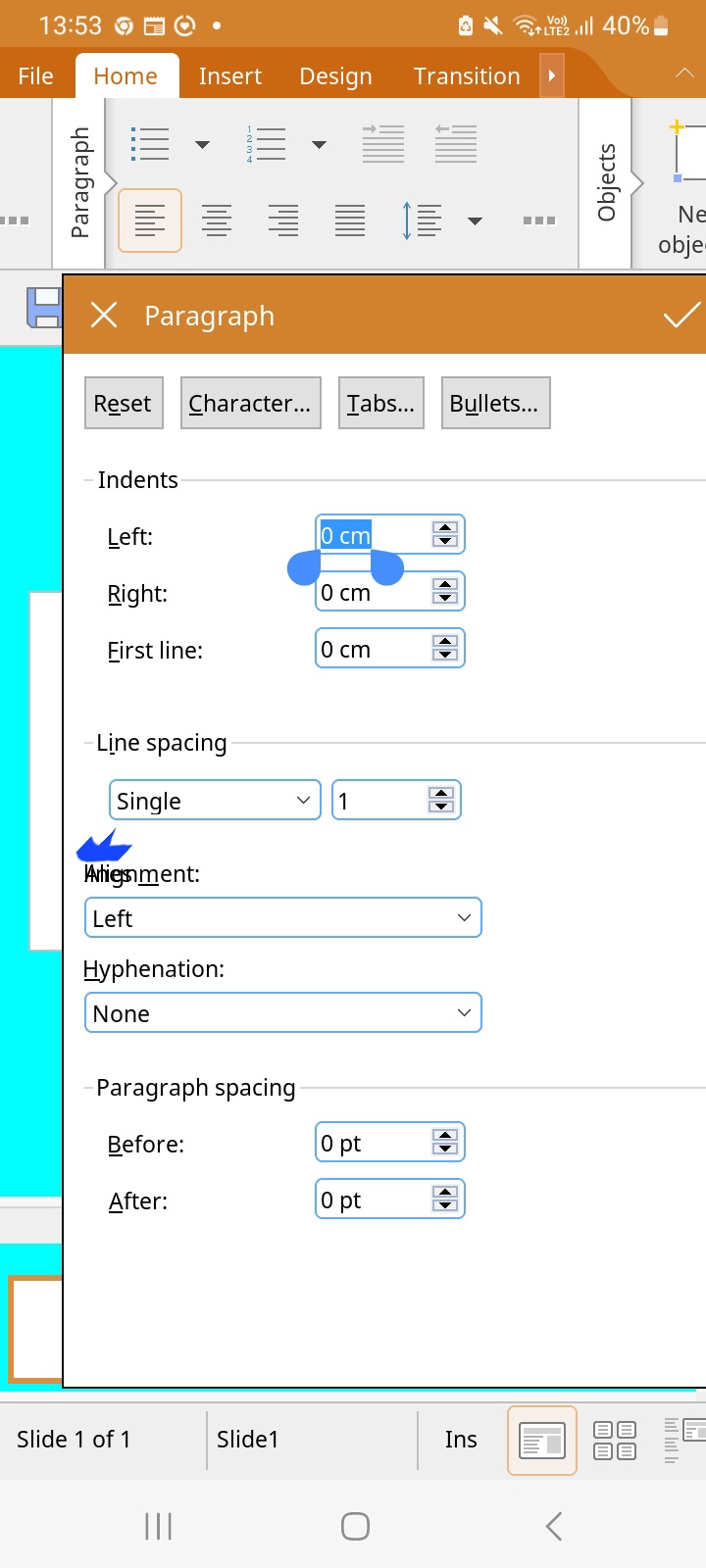Image resolution: width=706 pixels, height=1568 pixels.
Task: Expand bulleted list style options arrow
Action: (x=202, y=145)
